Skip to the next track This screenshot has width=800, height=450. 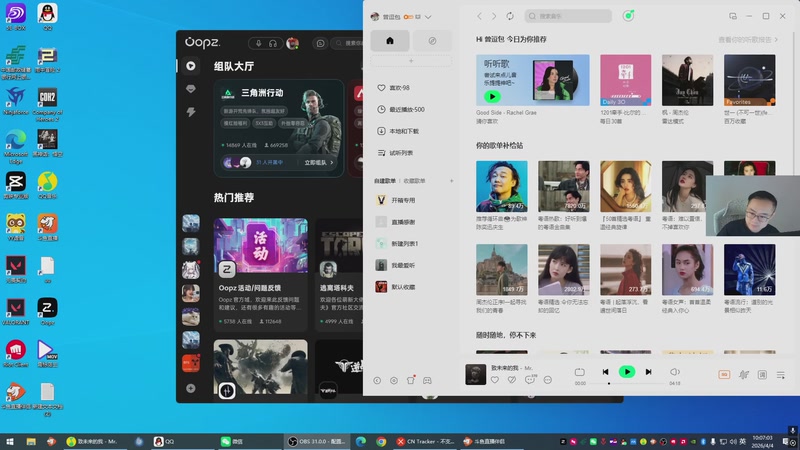(x=648, y=372)
